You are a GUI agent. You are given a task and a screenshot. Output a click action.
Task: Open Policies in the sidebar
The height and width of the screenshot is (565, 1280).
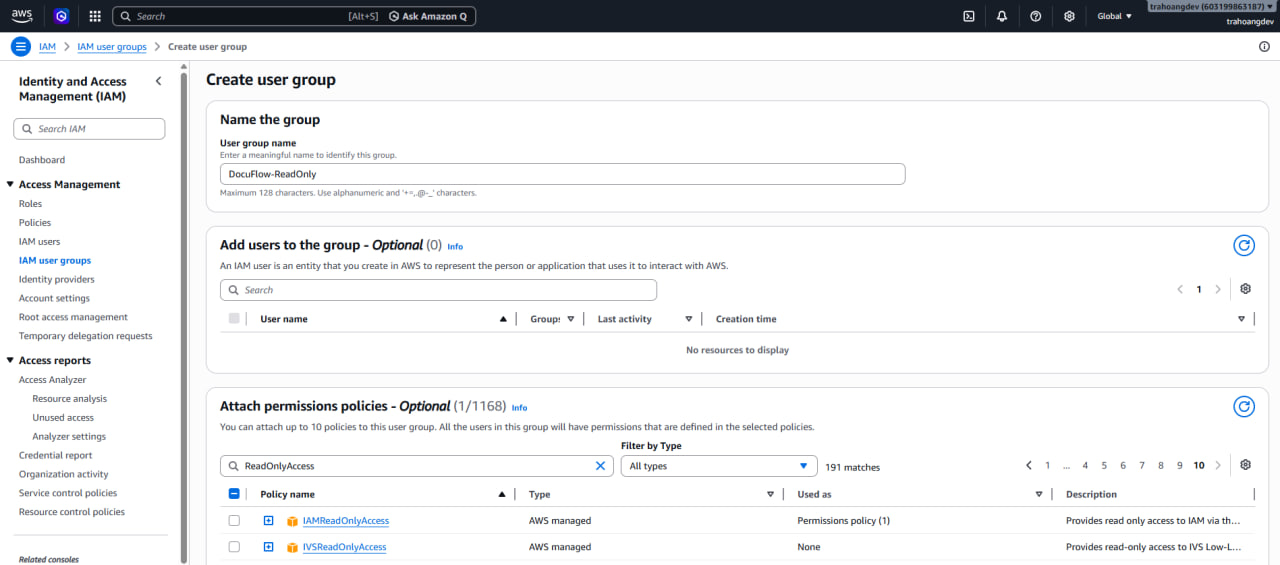(35, 223)
